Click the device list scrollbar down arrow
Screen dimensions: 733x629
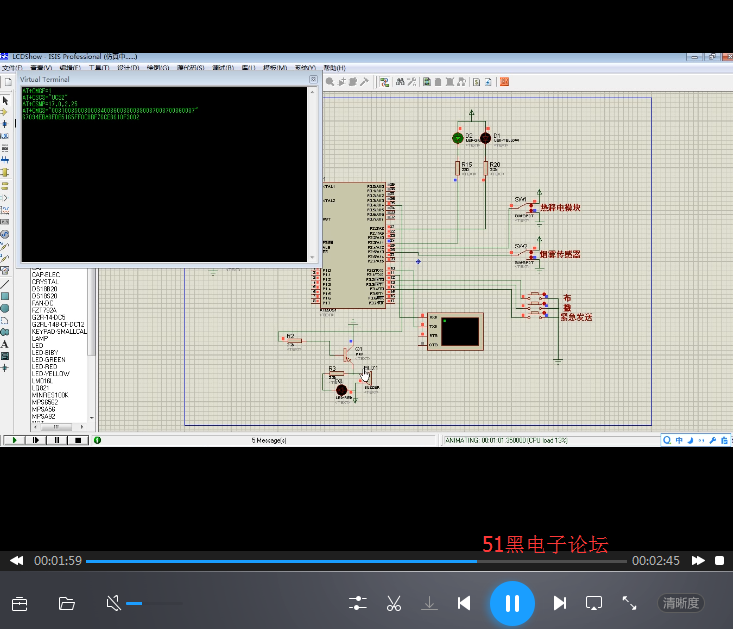coord(92,418)
